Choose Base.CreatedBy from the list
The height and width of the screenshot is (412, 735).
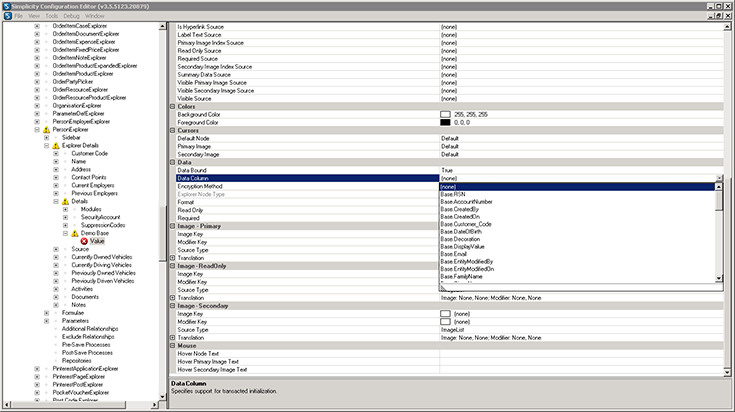pos(577,209)
